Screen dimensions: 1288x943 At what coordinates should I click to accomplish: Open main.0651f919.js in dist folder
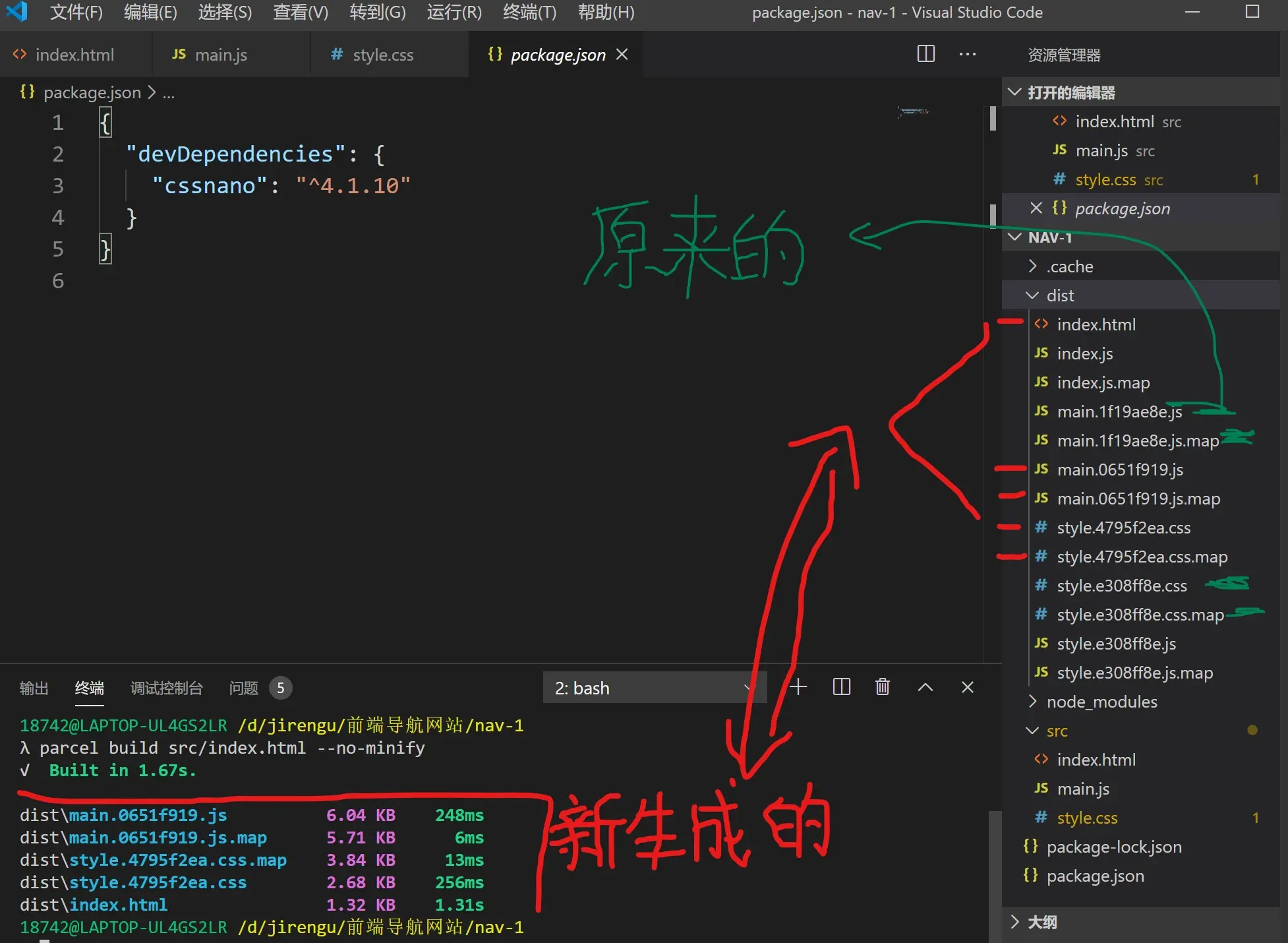click(x=1119, y=470)
